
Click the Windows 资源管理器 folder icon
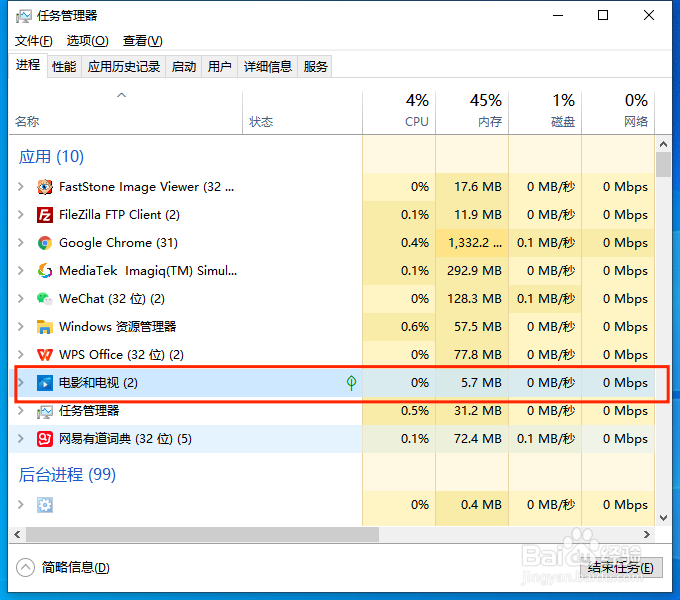pos(45,327)
